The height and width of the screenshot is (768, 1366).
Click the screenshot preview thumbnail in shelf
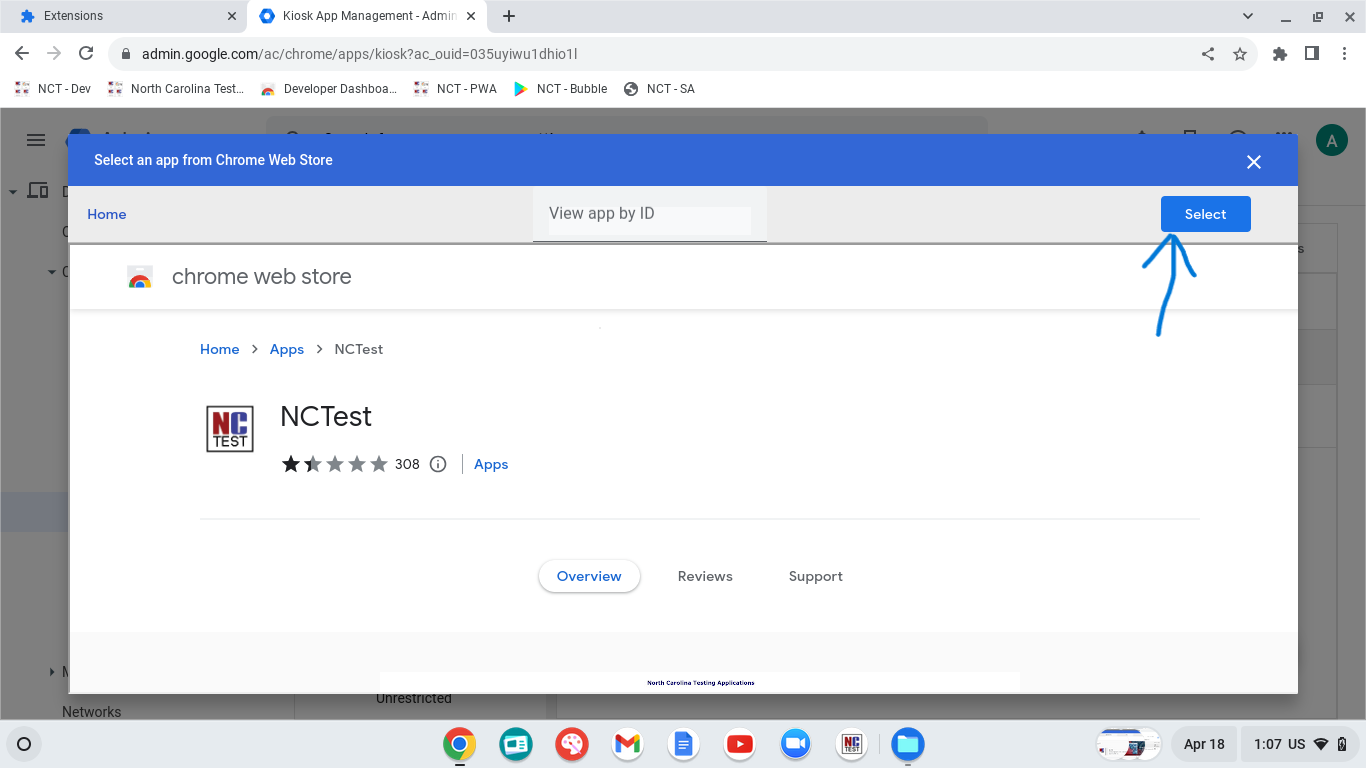[1129, 744]
